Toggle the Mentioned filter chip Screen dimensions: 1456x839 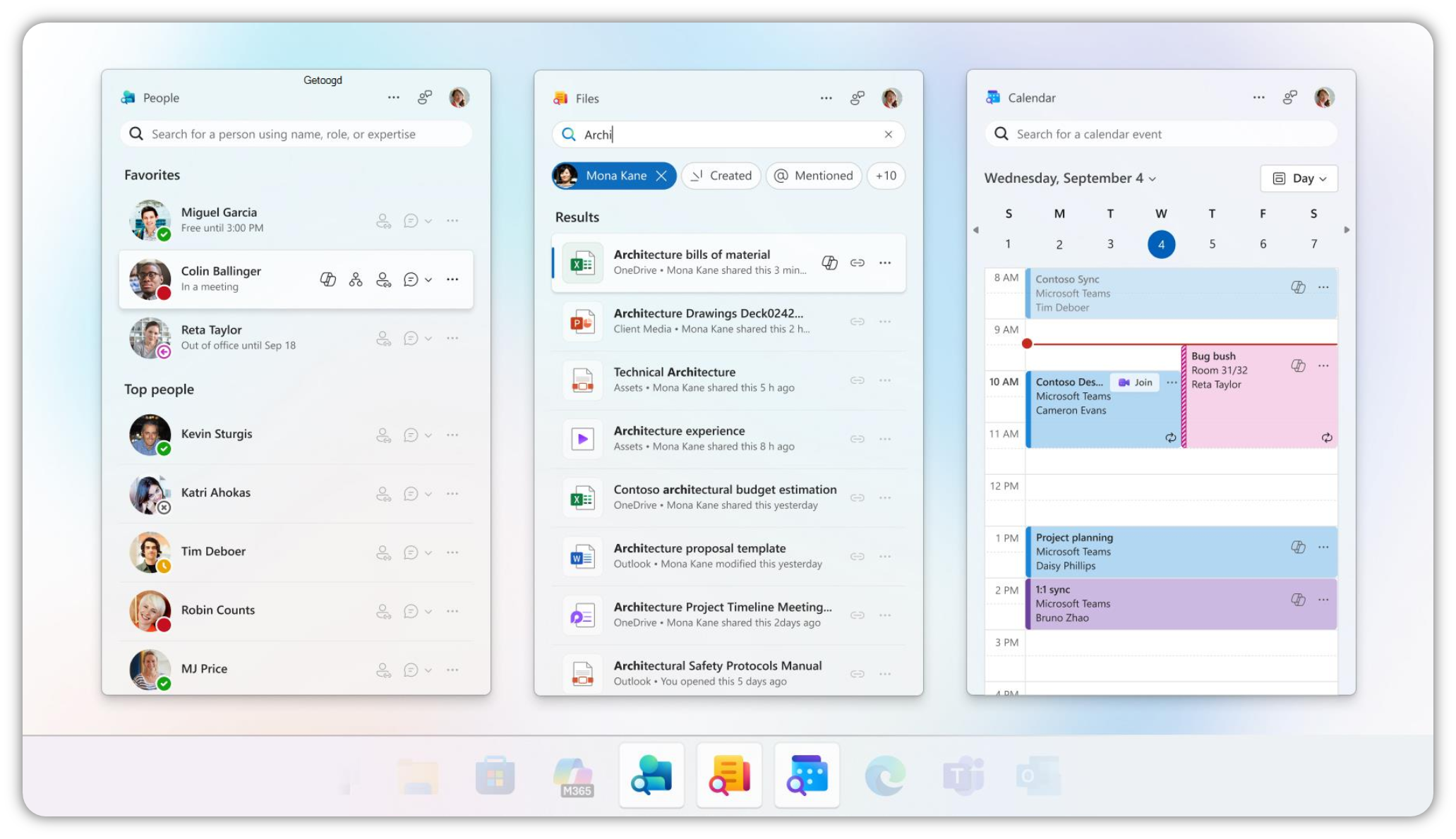(x=813, y=176)
